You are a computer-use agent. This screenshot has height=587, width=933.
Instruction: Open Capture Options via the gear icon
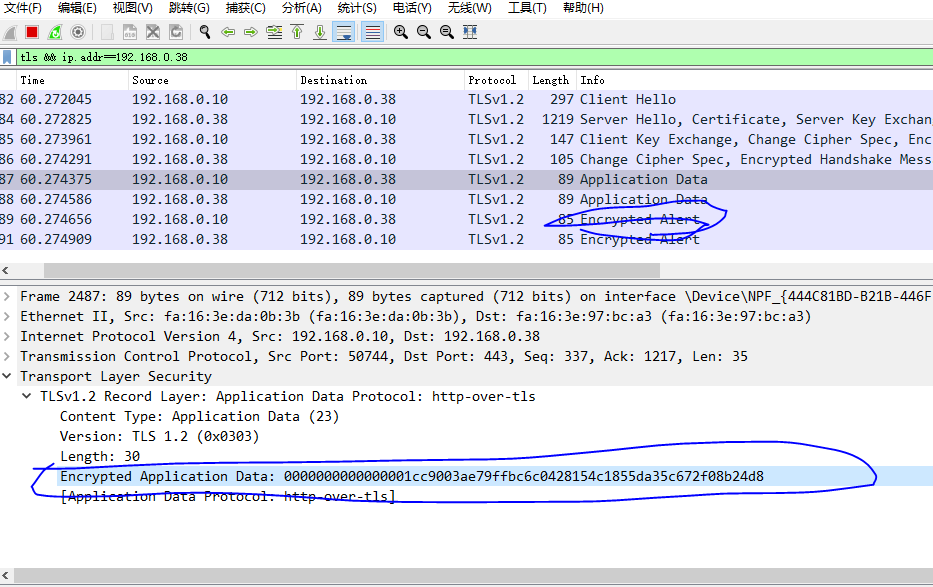(x=77, y=31)
